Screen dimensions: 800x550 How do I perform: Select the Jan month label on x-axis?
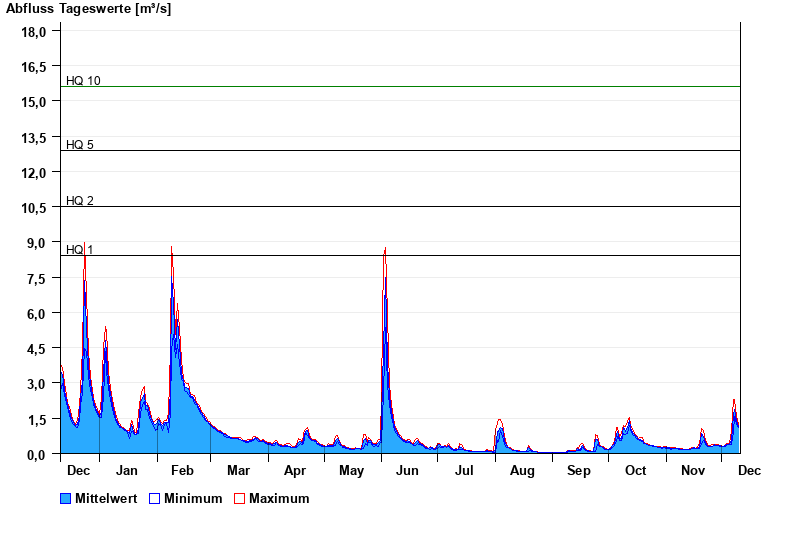click(x=127, y=470)
